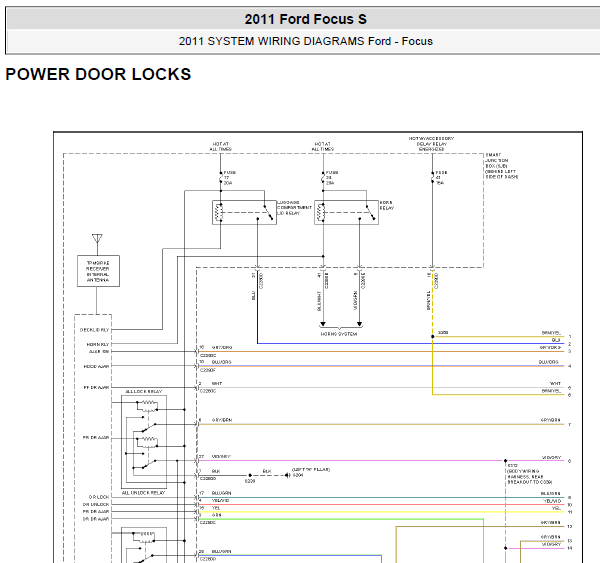
Task: Click the S209 splice label
Action: 250,481
